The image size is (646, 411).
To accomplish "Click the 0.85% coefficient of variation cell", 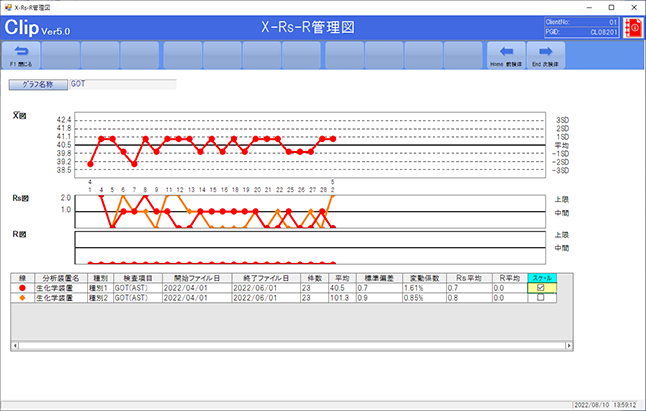I will (x=424, y=298).
